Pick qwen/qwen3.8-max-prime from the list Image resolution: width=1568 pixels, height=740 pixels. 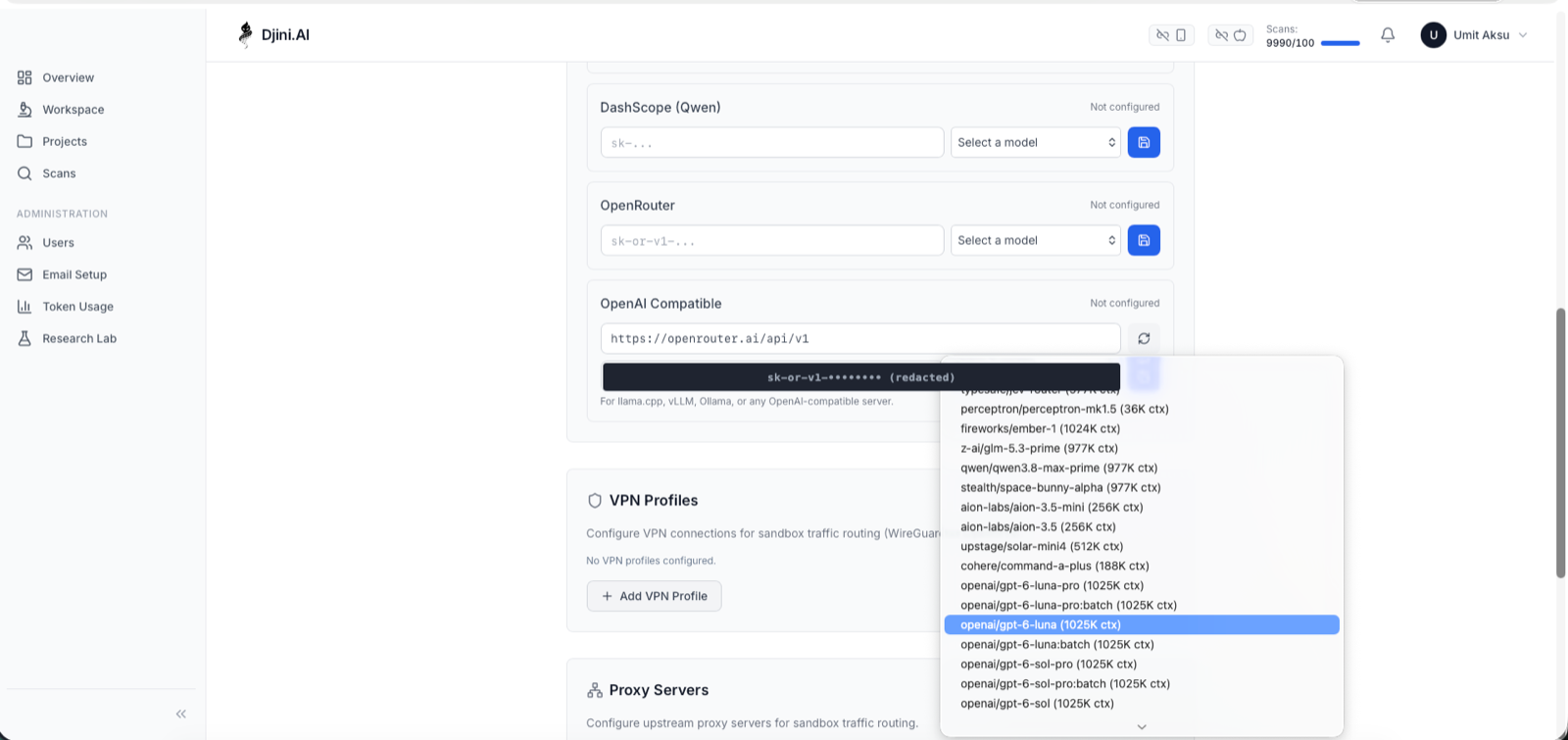click(1142, 468)
